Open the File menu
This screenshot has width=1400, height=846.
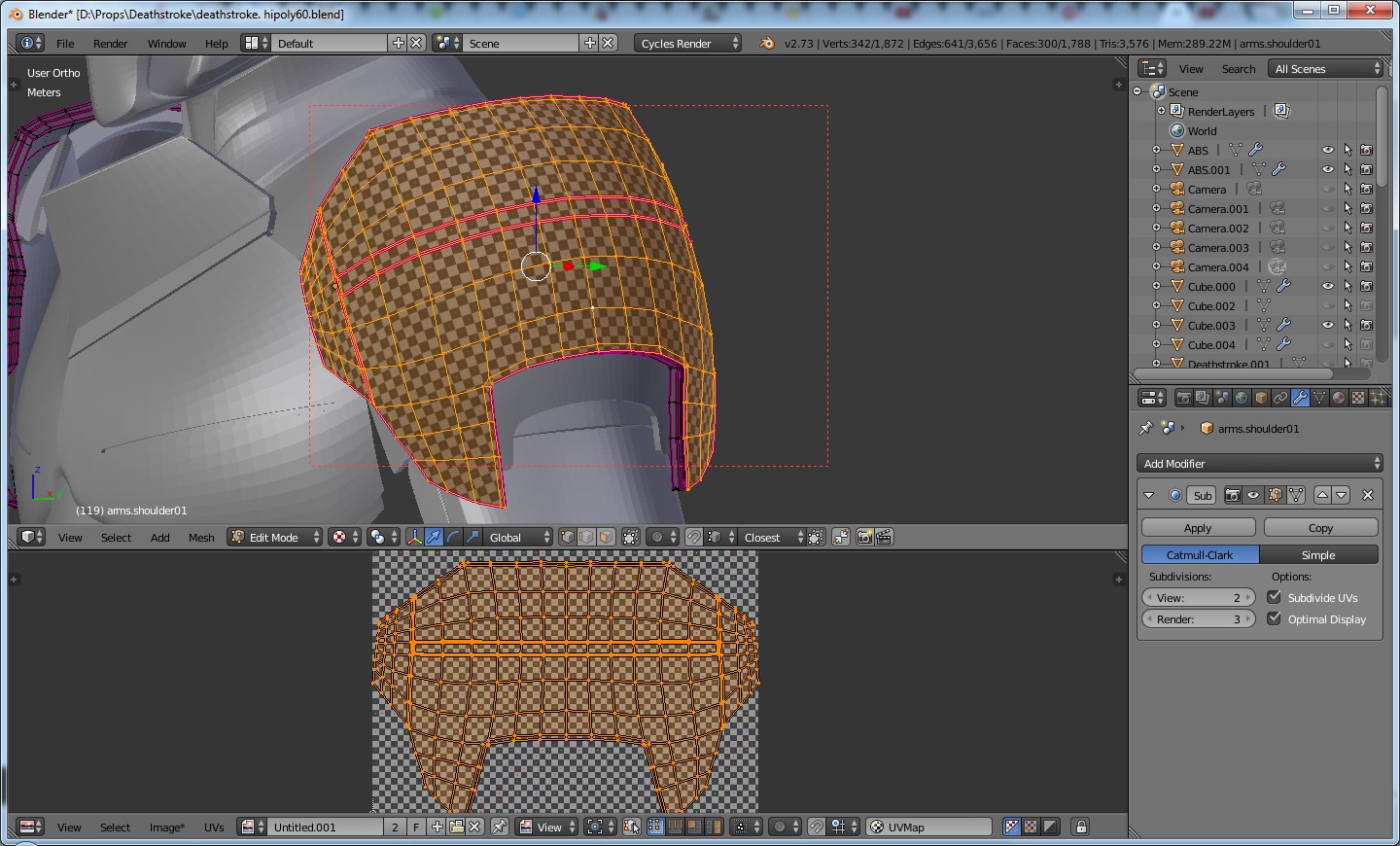(x=65, y=44)
